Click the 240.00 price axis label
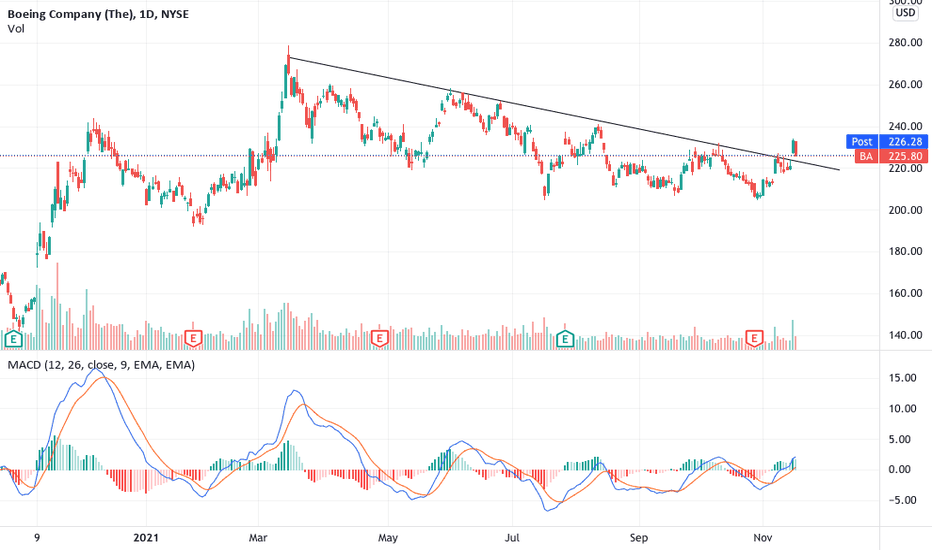 click(905, 126)
